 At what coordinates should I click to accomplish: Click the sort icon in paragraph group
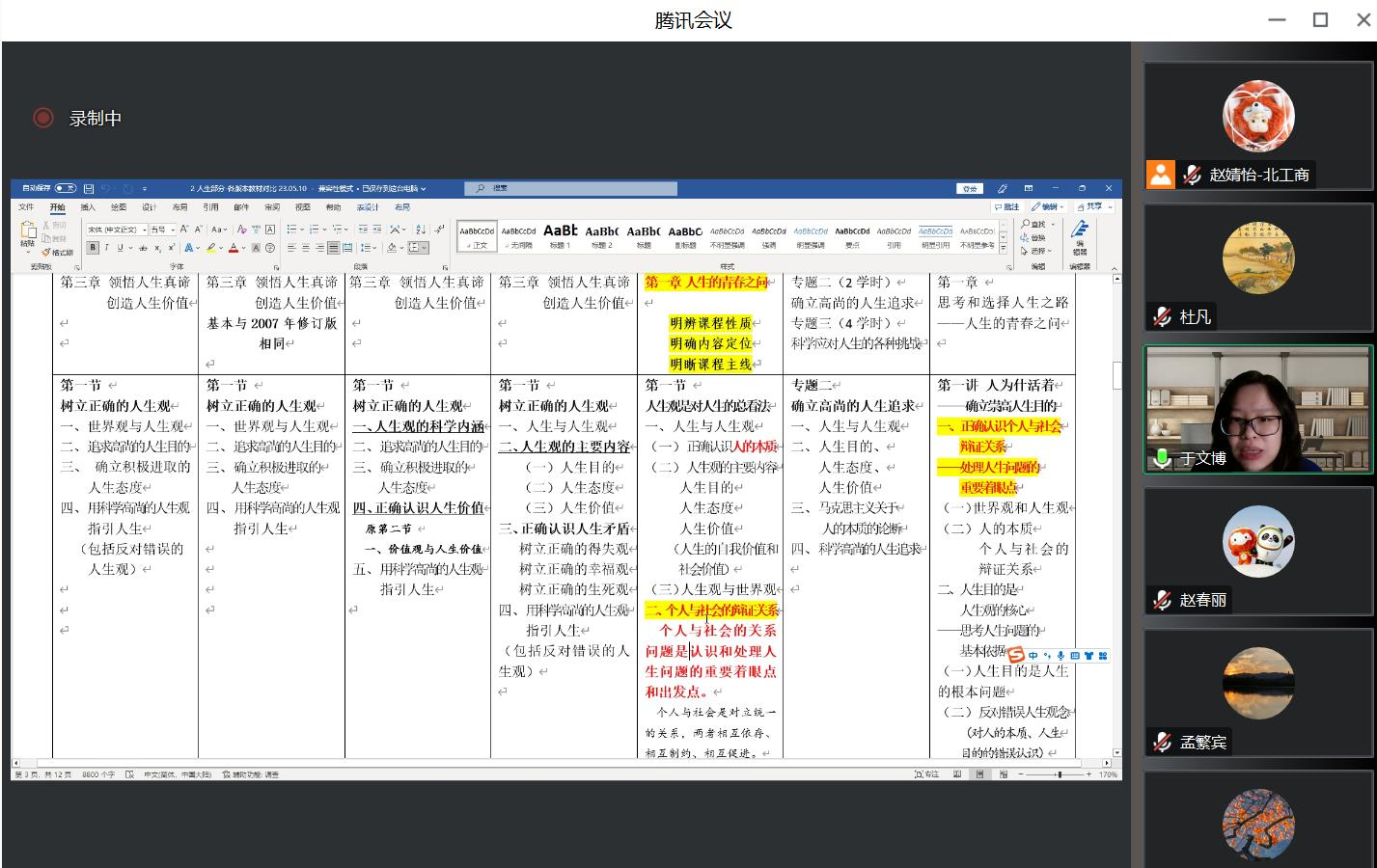[x=420, y=230]
